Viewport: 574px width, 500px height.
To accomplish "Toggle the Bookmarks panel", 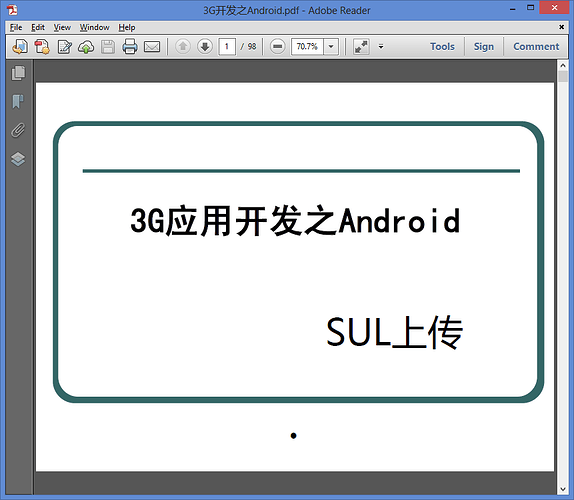I will (x=18, y=101).
